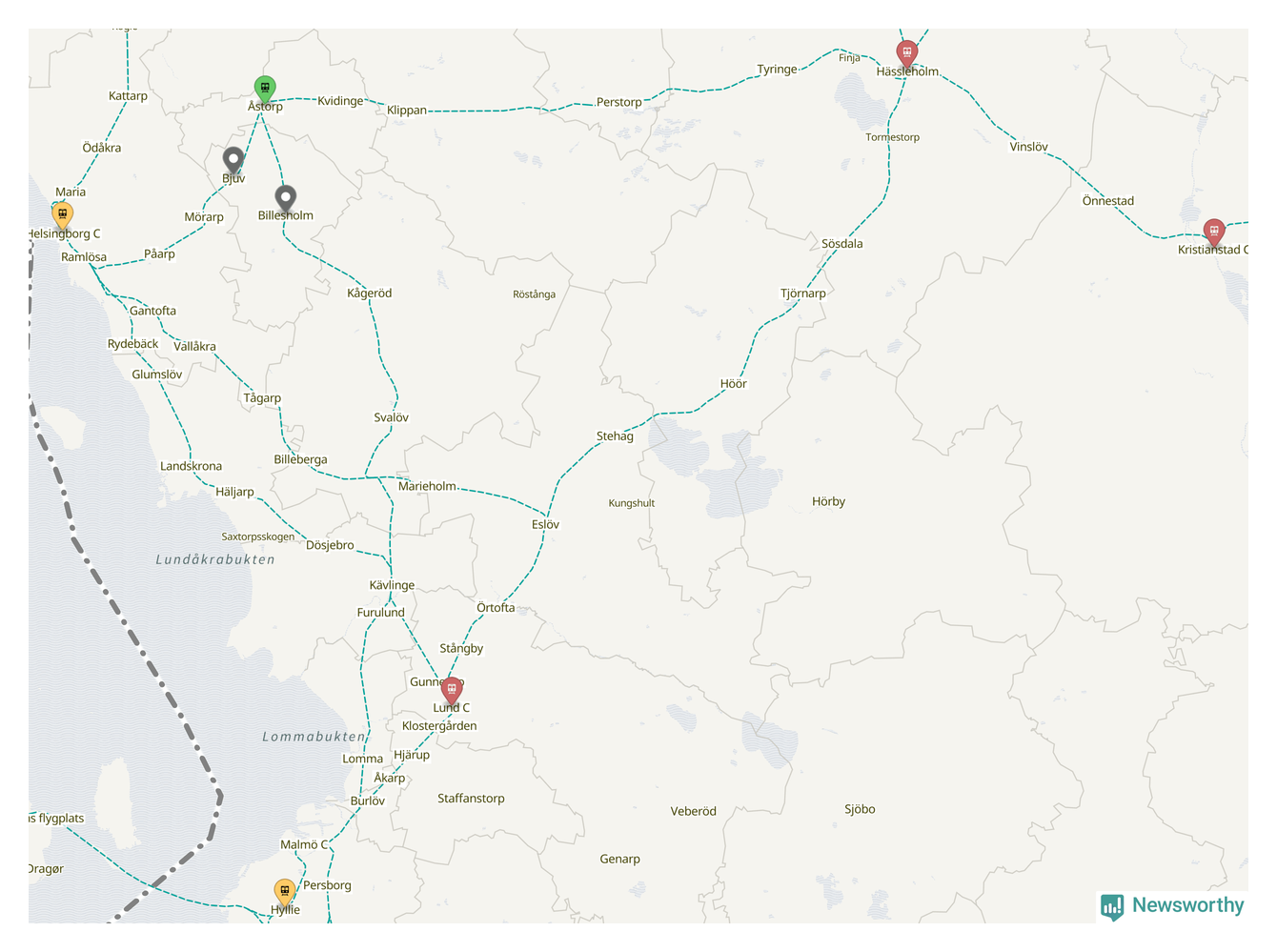Click the Marieholm place label
The width and height of the screenshot is (1277, 952).
pos(427,486)
